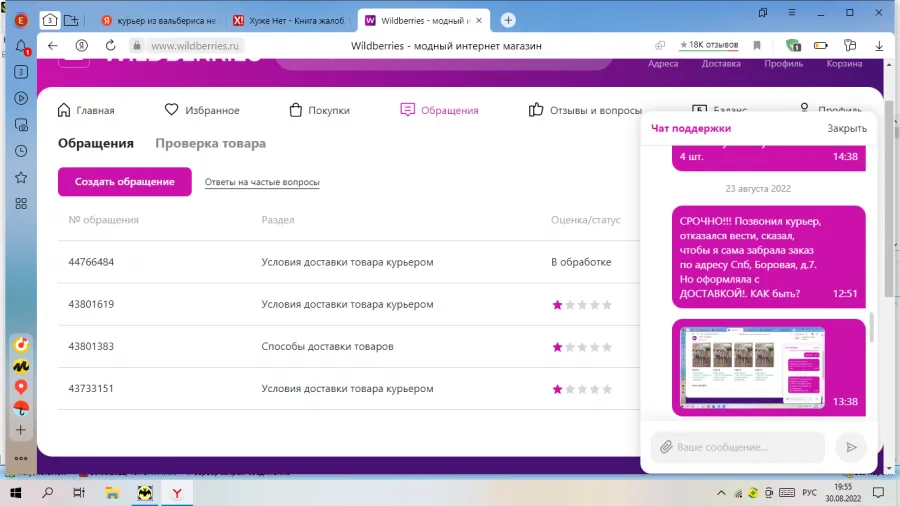The image size is (900, 506).
Task: Click the Ваше сообщение chat input field
Action: coord(738,447)
